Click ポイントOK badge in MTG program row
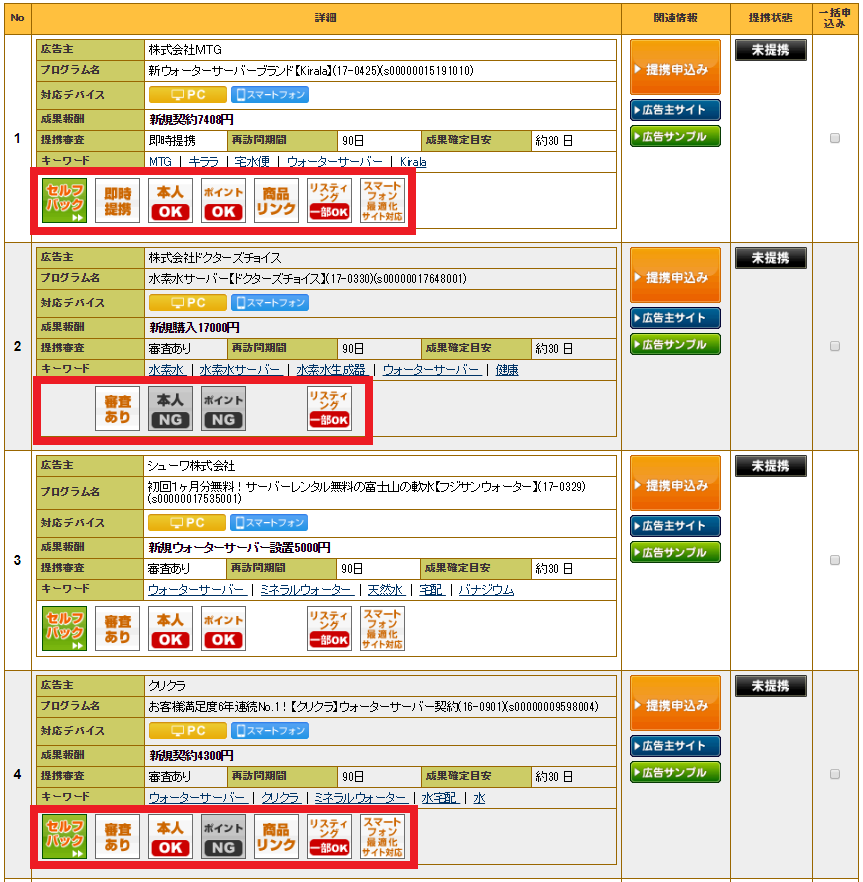Screen dimensions: 863x882 point(223,201)
